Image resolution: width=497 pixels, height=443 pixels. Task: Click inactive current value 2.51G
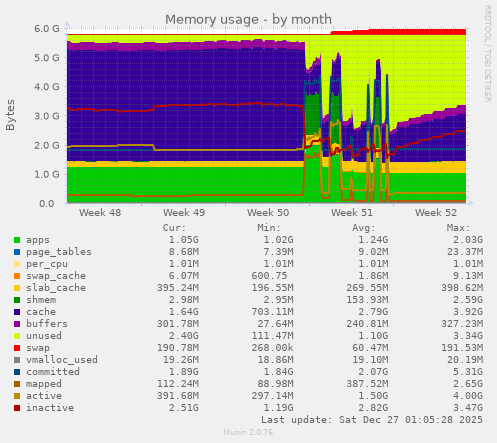[x=184, y=408]
